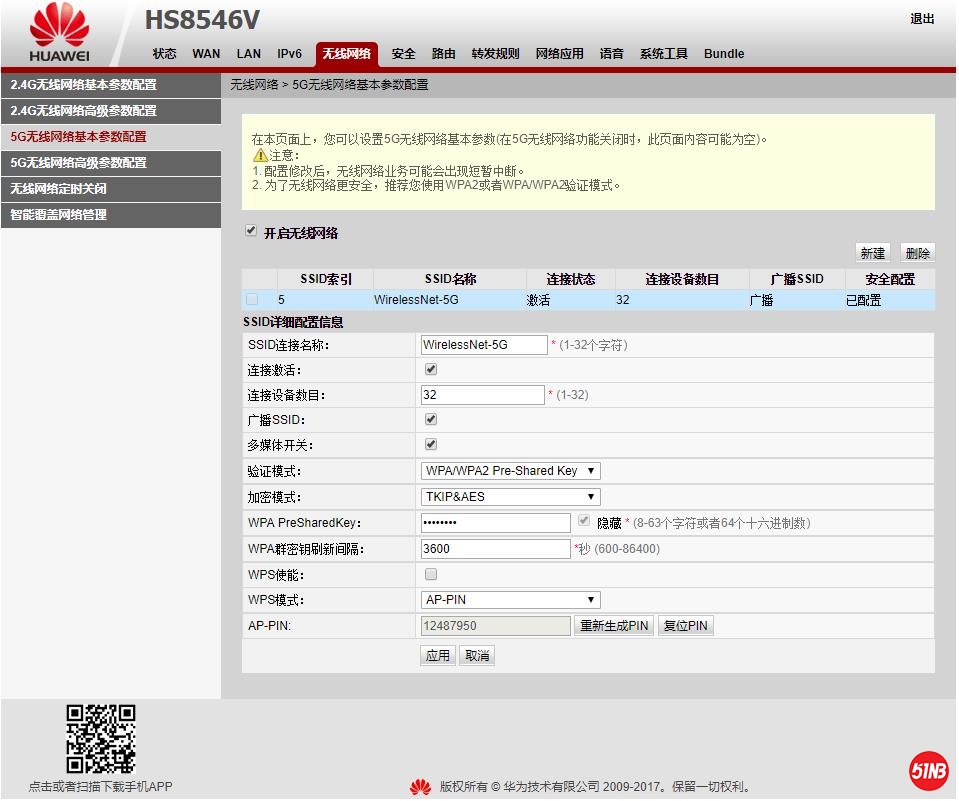Expand the 加密模式 TKIP&AES dropdown

[510, 497]
